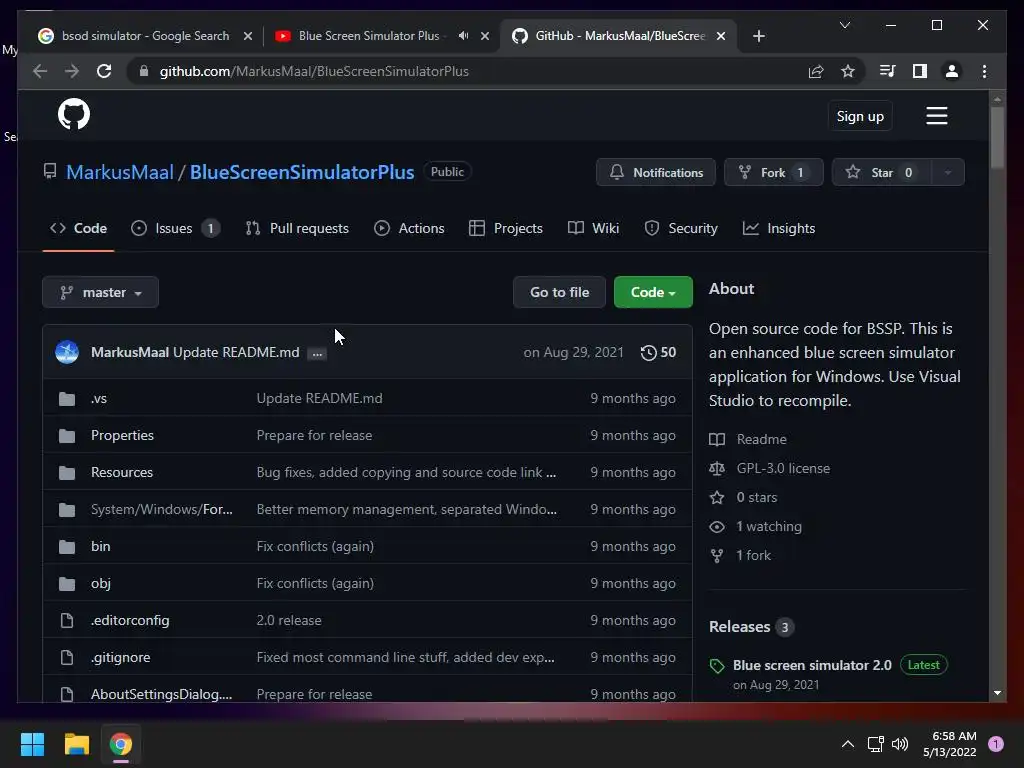Open the bin folder
This screenshot has width=1024, height=768.
pyautogui.click(x=101, y=547)
